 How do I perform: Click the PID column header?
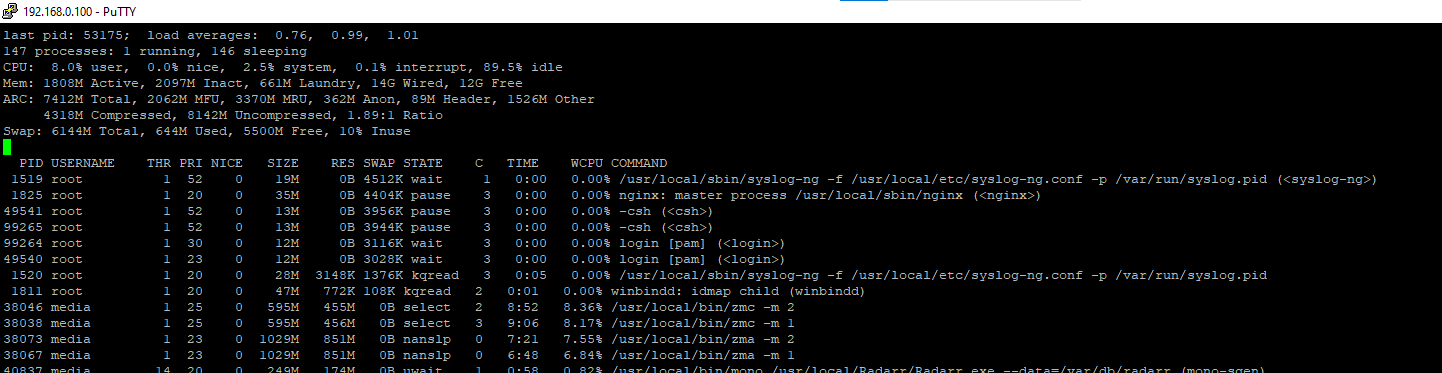pyautogui.click(x=31, y=163)
